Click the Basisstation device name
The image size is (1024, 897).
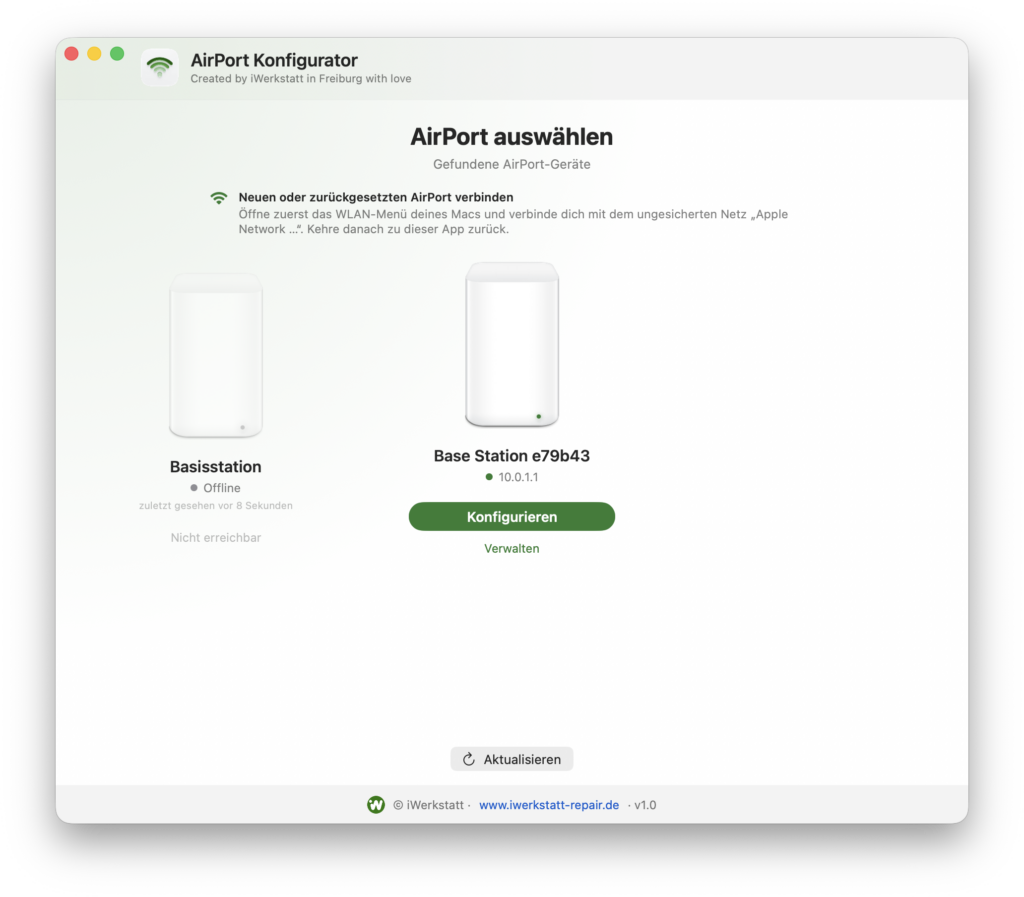click(x=216, y=467)
